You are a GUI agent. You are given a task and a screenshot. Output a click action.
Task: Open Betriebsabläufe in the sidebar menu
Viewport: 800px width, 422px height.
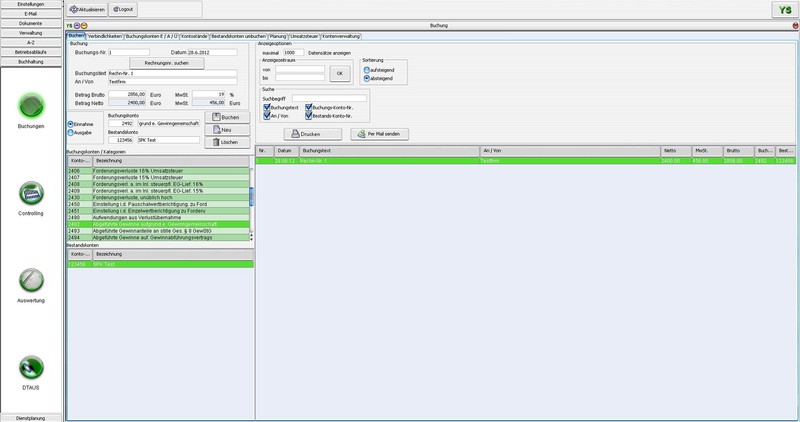click(31, 52)
